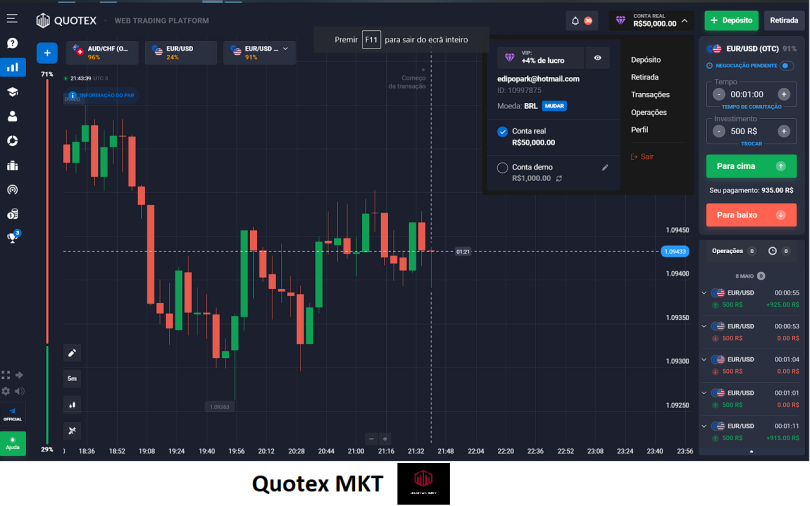Click the Investimento amount field
Viewport: 810px width, 506px height.
coord(750,131)
